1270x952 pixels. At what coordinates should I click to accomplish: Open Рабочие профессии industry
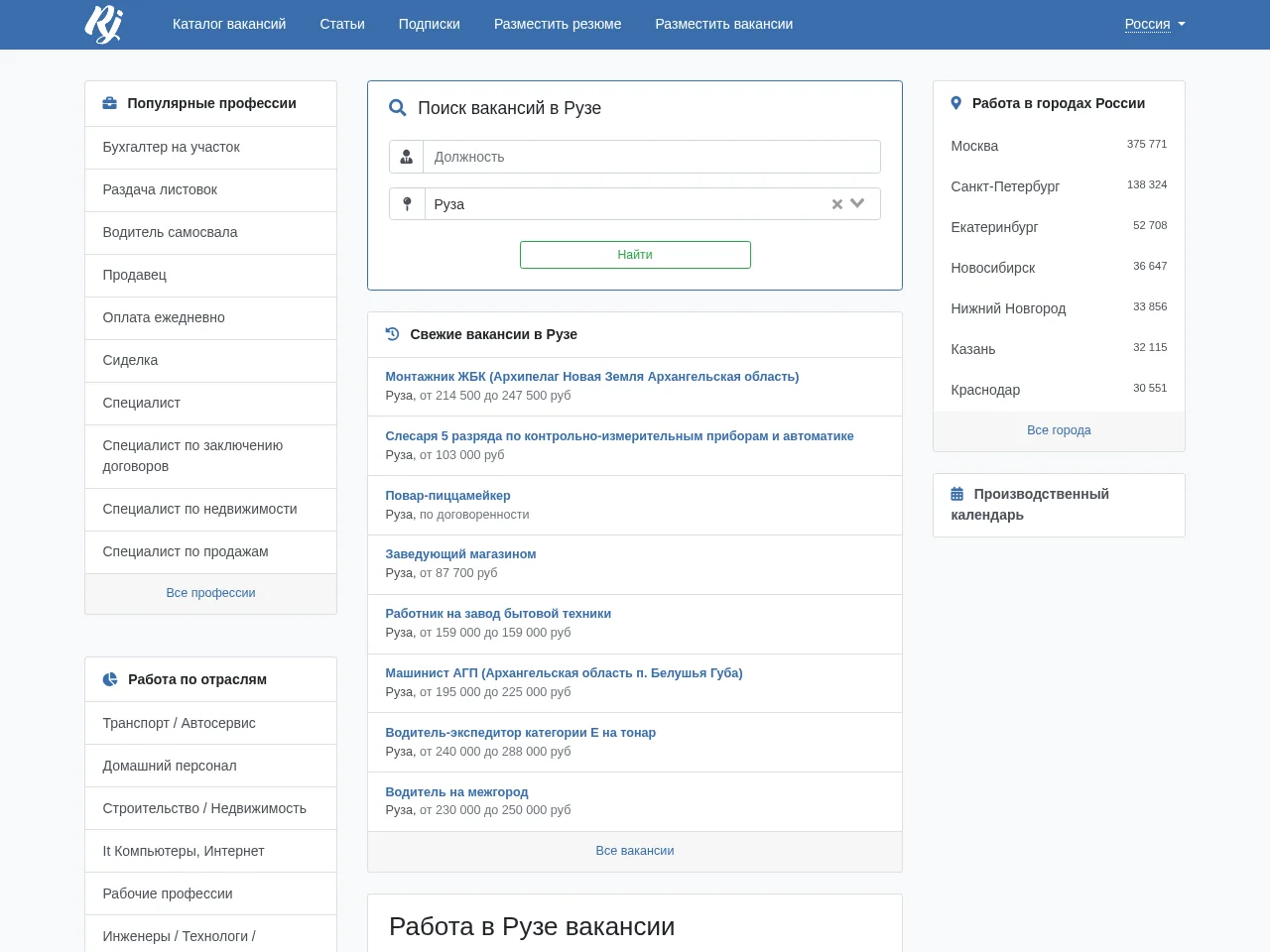click(x=210, y=893)
